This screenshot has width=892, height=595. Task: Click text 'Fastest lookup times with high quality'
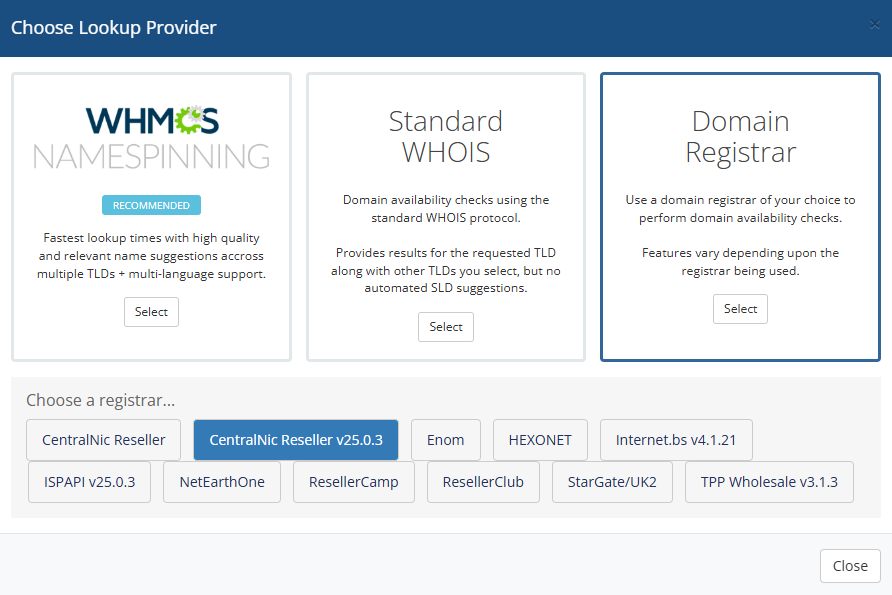(151, 238)
